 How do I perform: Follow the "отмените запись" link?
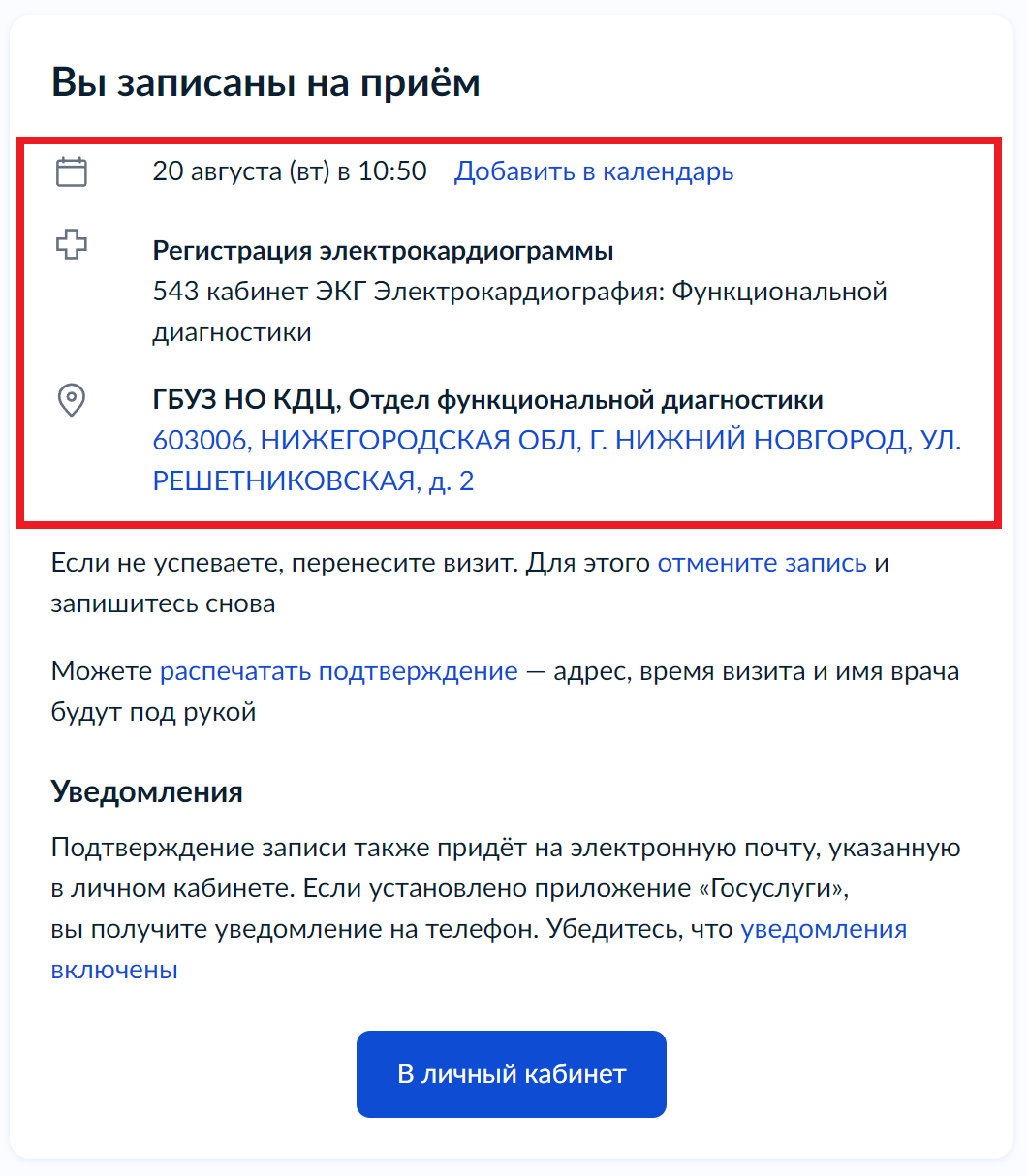762,564
